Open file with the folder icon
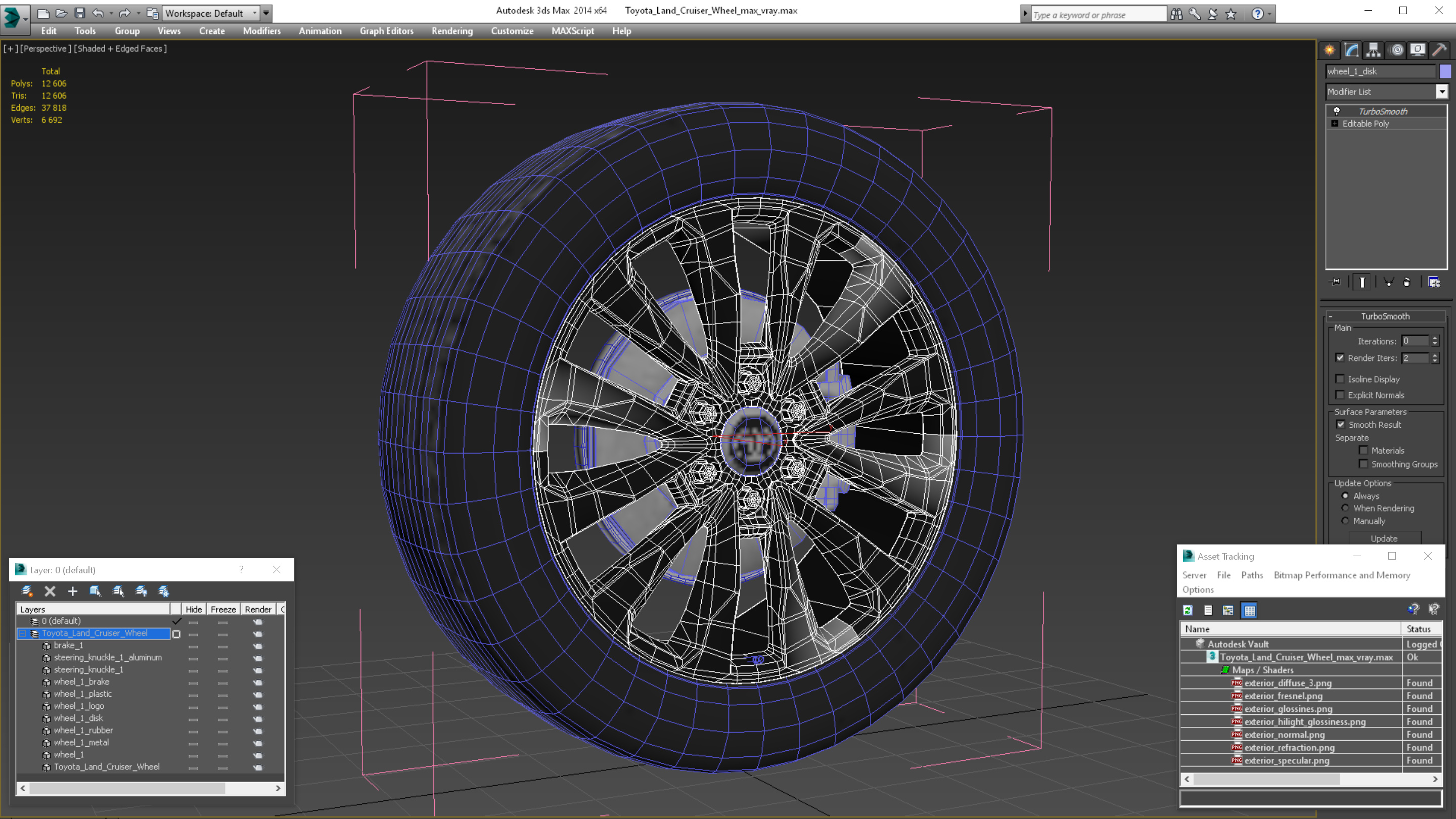Image resolution: width=1456 pixels, height=819 pixels. 61,13
